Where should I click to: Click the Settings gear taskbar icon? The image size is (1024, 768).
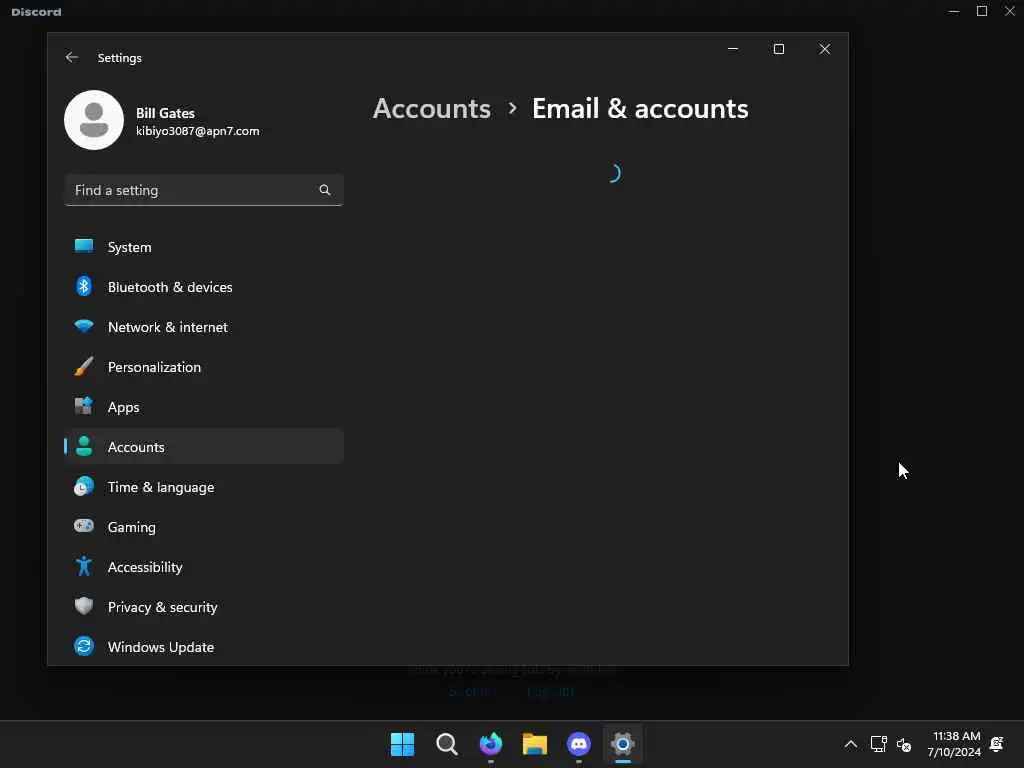[x=623, y=744]
